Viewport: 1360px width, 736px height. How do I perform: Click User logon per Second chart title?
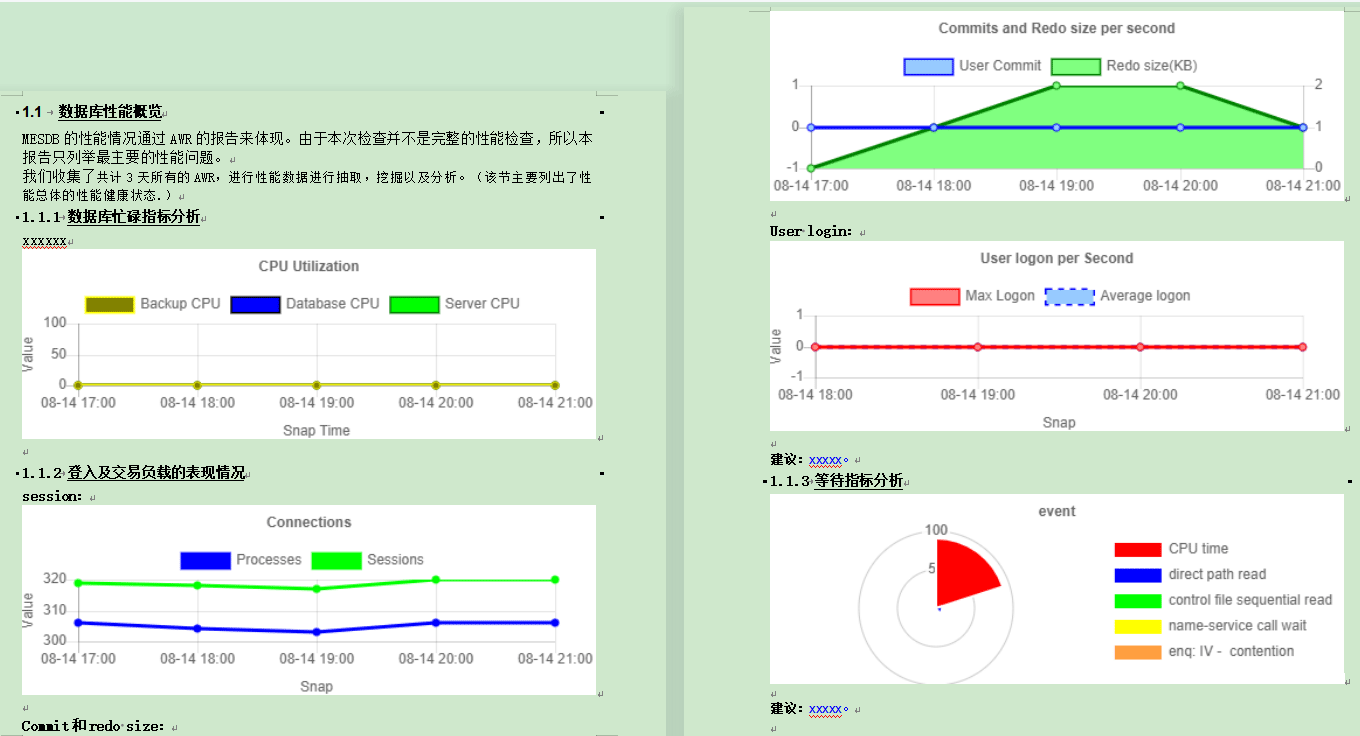[x=1057, y=258]
